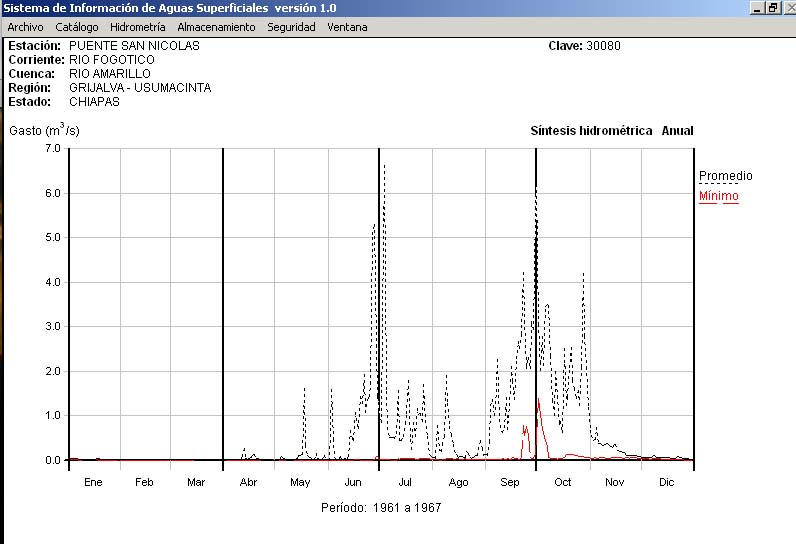
Task: Open the Archivo menu
Action: 25,27
